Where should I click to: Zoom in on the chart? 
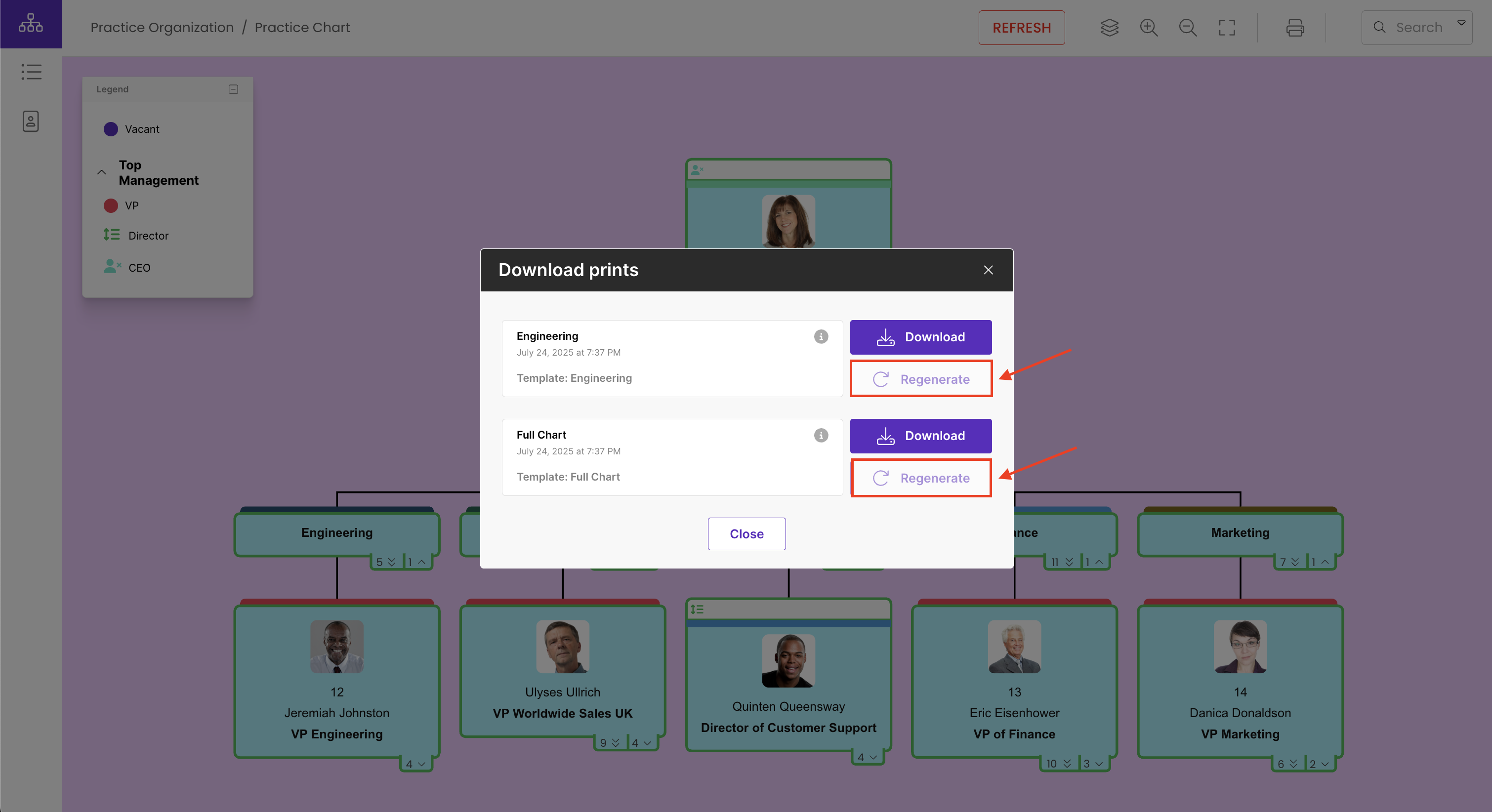pos(1149,27)
